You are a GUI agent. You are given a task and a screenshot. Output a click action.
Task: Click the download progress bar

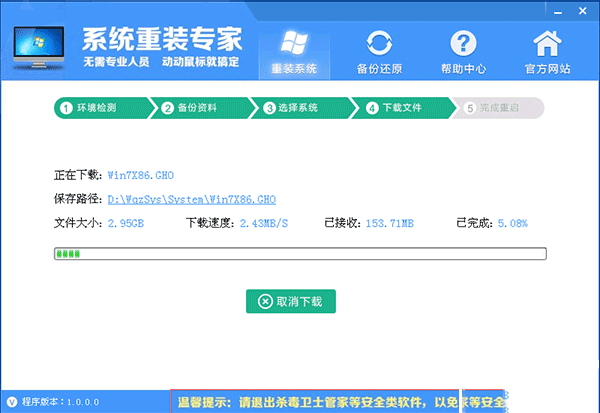pyautogui.click(x=300, y=254)
